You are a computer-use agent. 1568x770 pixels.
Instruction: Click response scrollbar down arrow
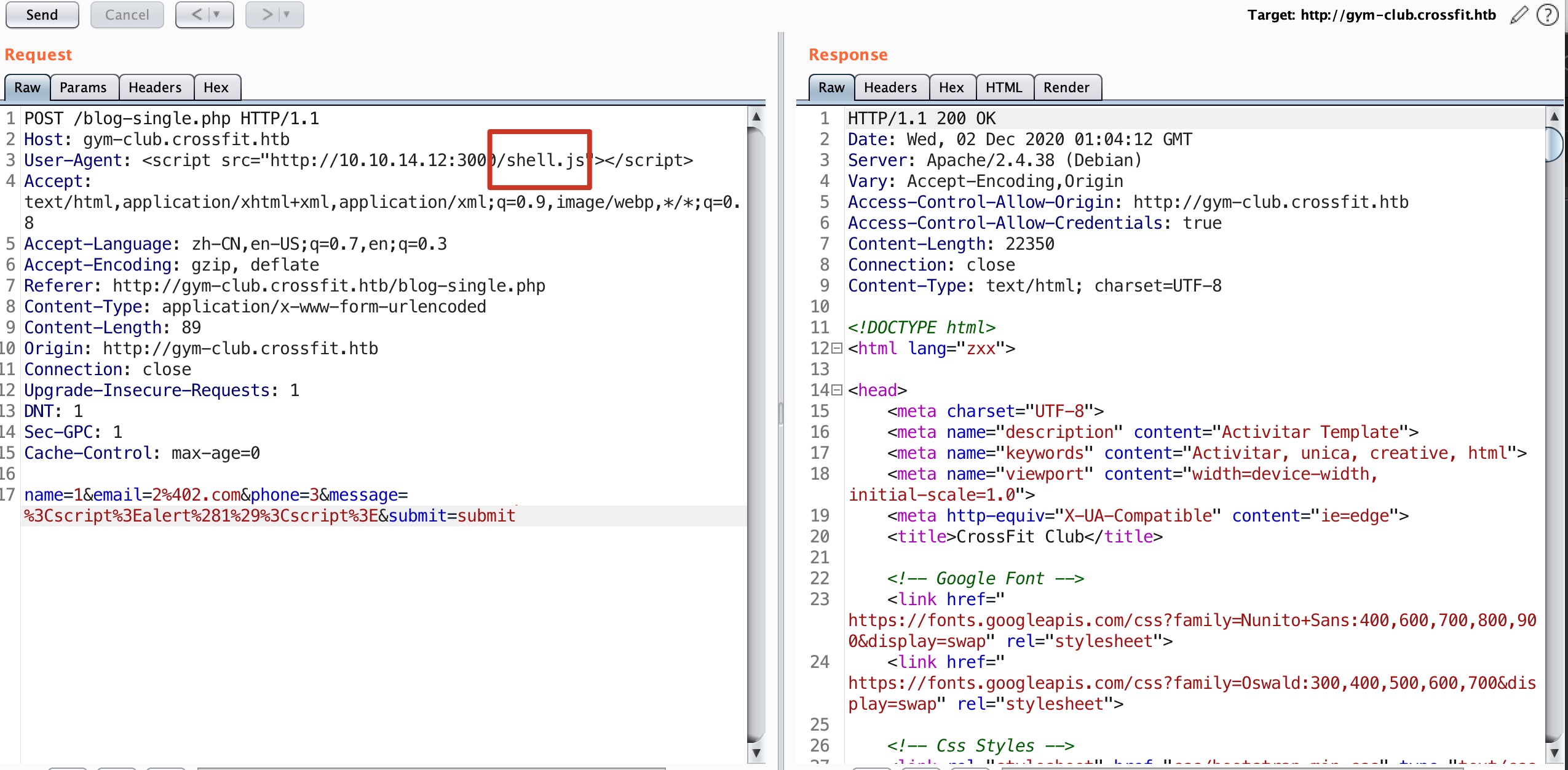tap(1554, 752)
